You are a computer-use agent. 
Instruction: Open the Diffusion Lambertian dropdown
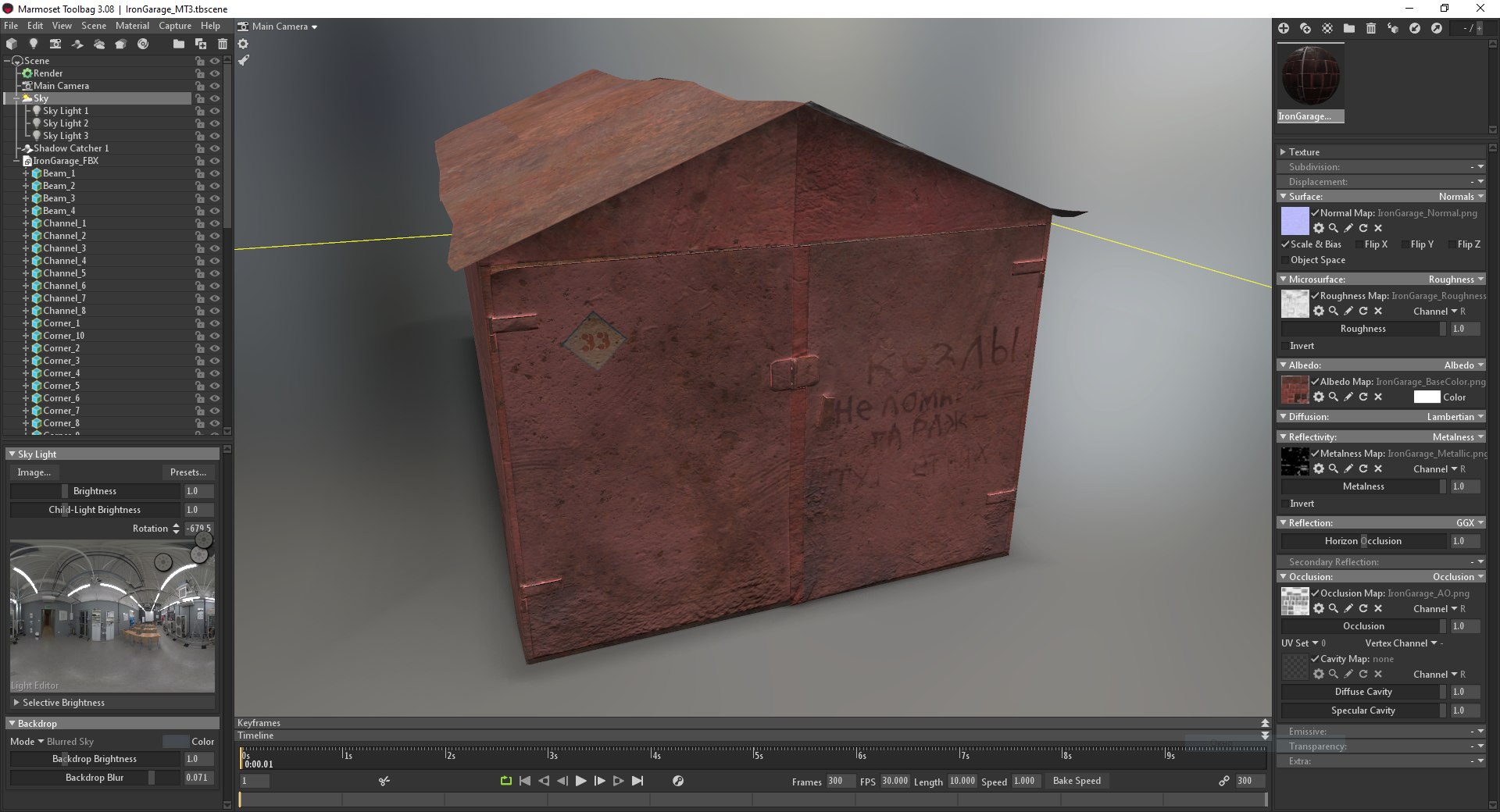click(x=1455, y=417)
